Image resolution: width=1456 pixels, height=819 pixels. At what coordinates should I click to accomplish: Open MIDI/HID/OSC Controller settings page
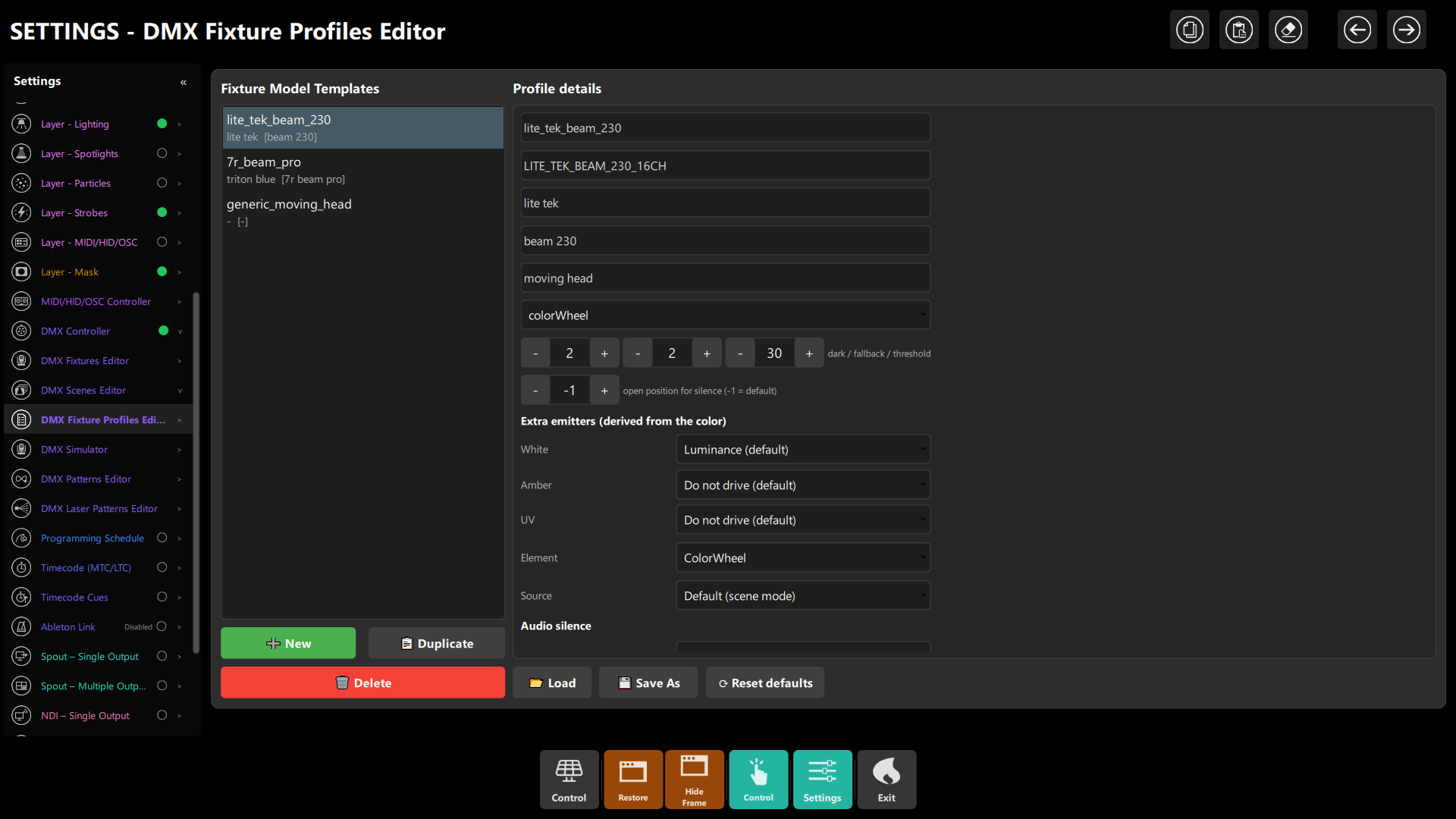click(96, 301)
